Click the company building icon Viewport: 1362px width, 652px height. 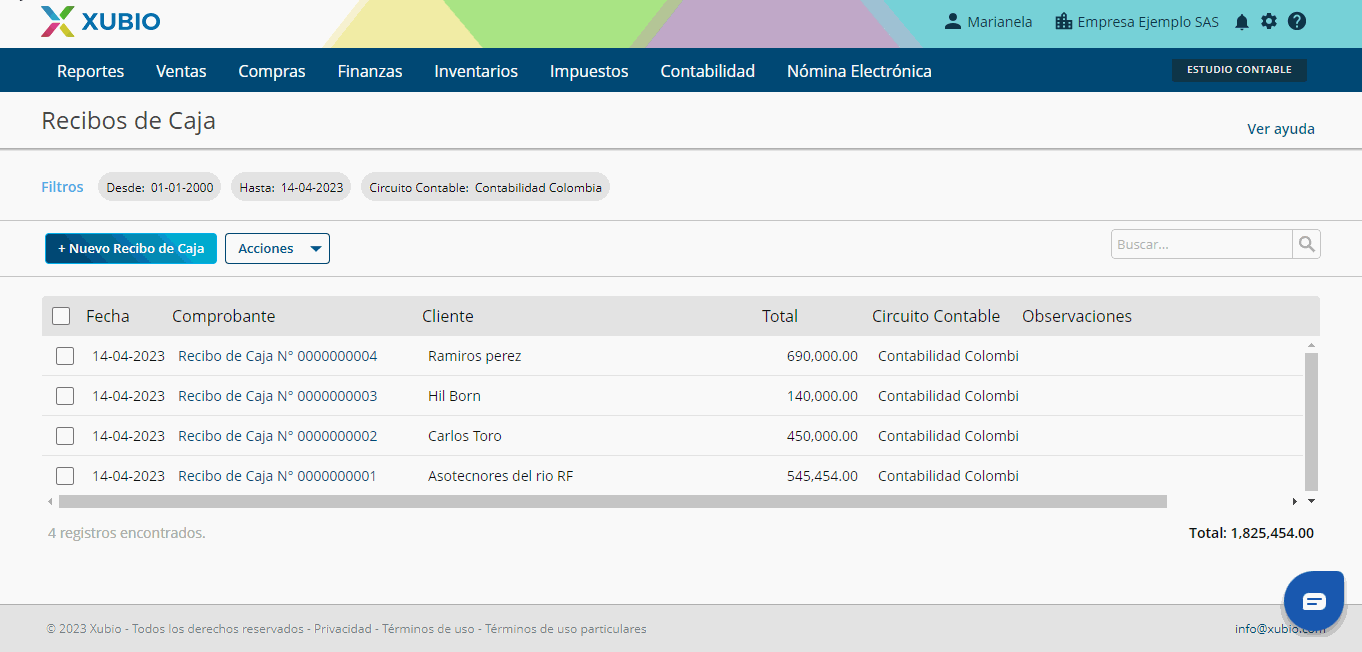coord(1064,21)
